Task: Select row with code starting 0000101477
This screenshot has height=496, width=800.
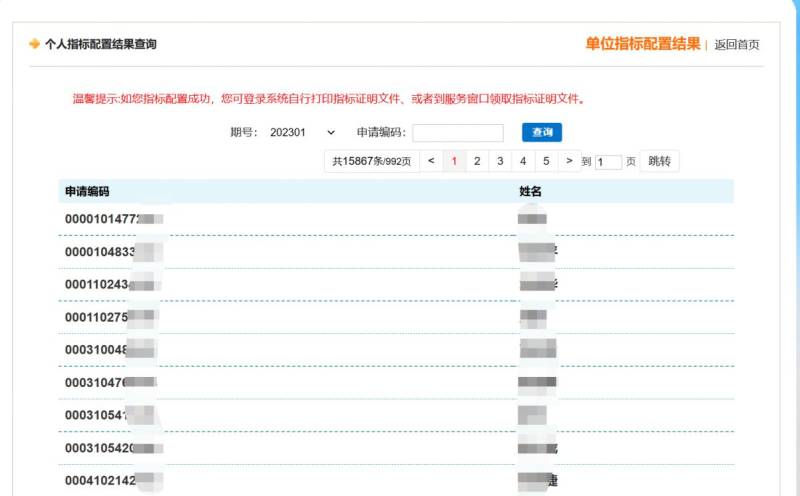Action: [396, 219]
